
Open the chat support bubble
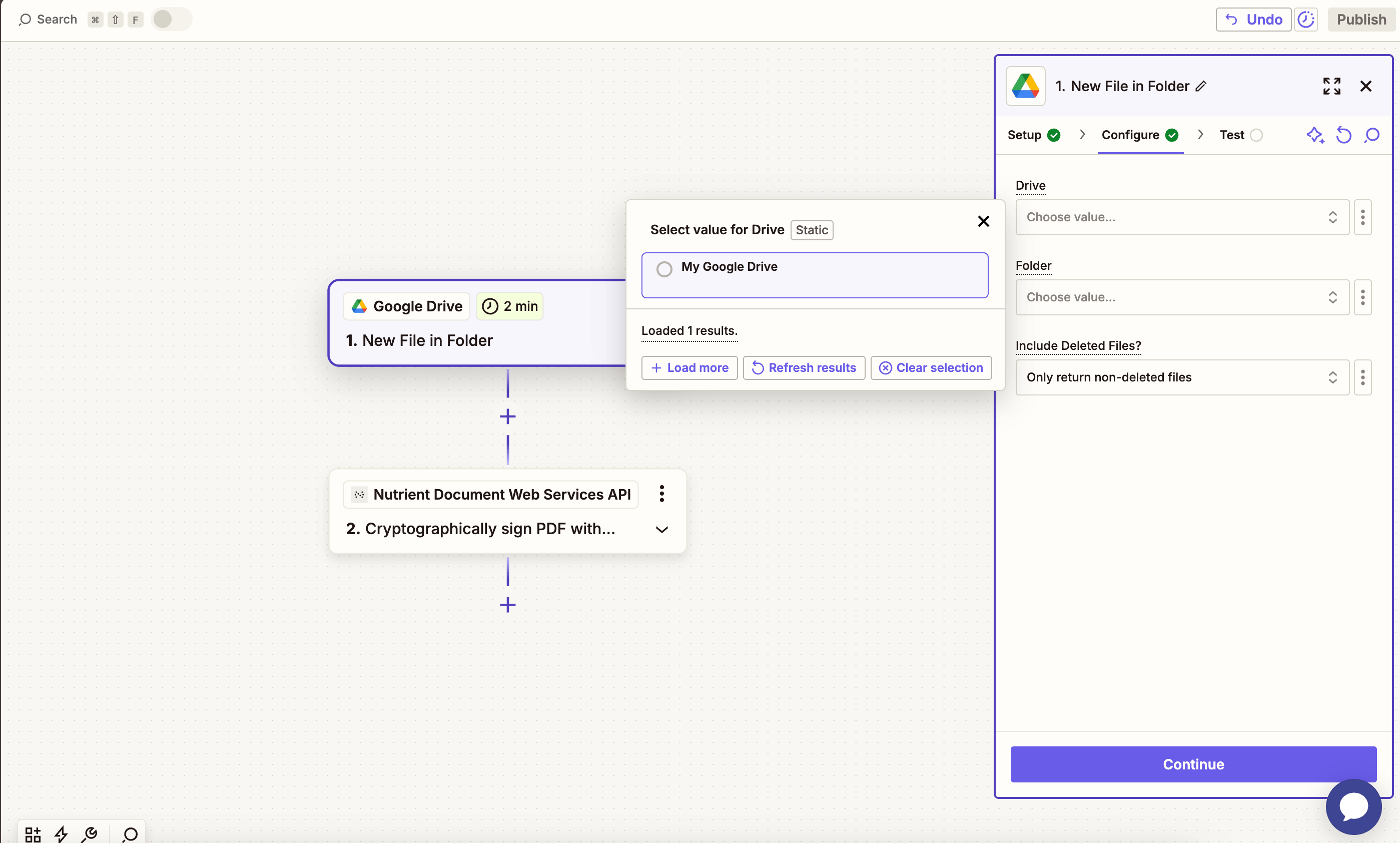point(1353,806)
